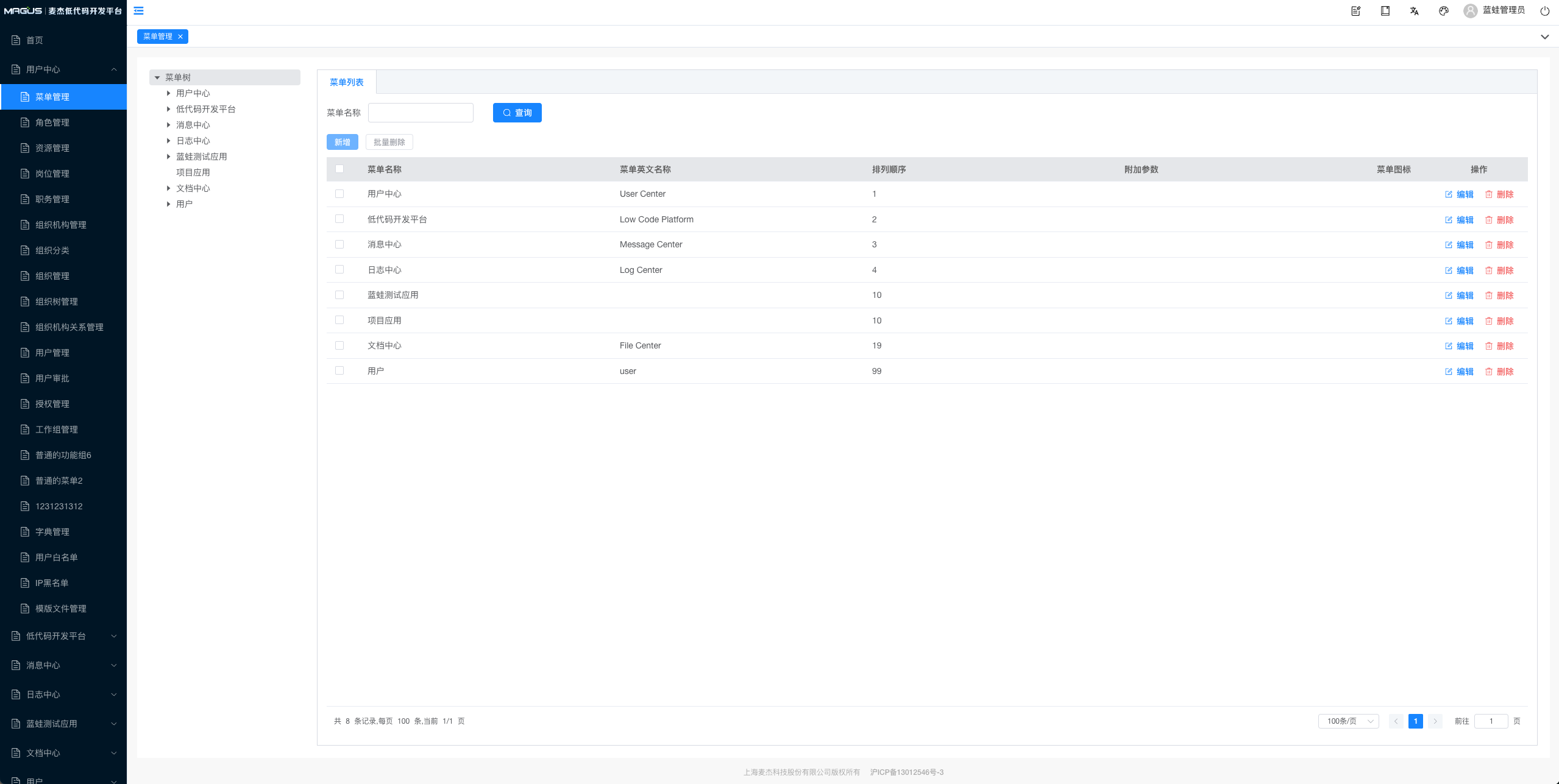Viewport: 1559px width, 784px height.
Task: Focus the 前往 page number input
Action: tap(1491, 721)
